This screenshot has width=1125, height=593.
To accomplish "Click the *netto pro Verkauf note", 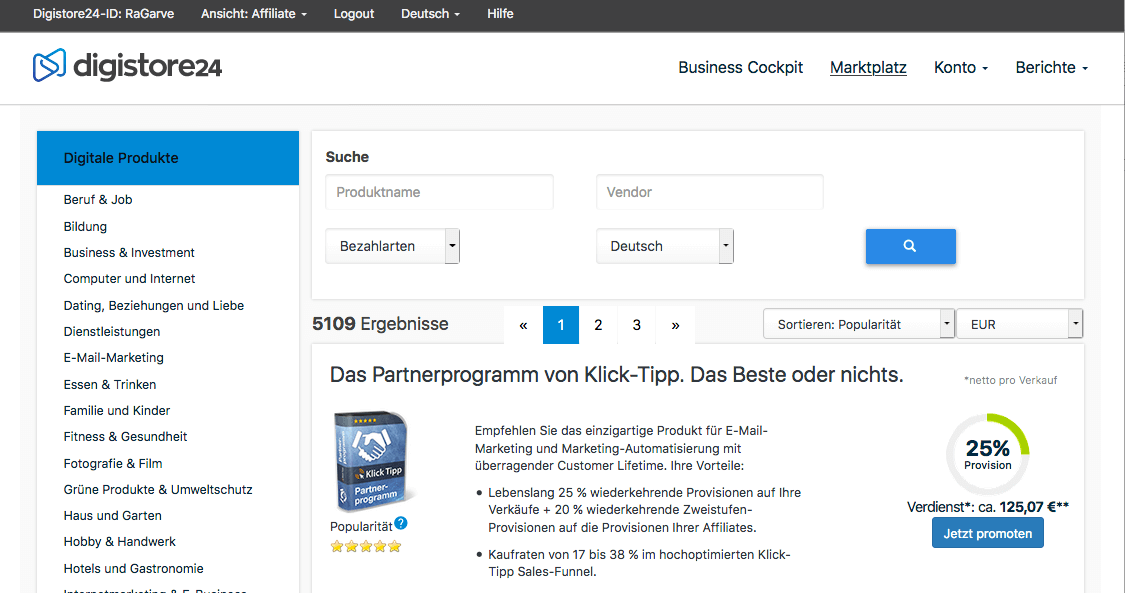I will click(x=1010, y=380).
